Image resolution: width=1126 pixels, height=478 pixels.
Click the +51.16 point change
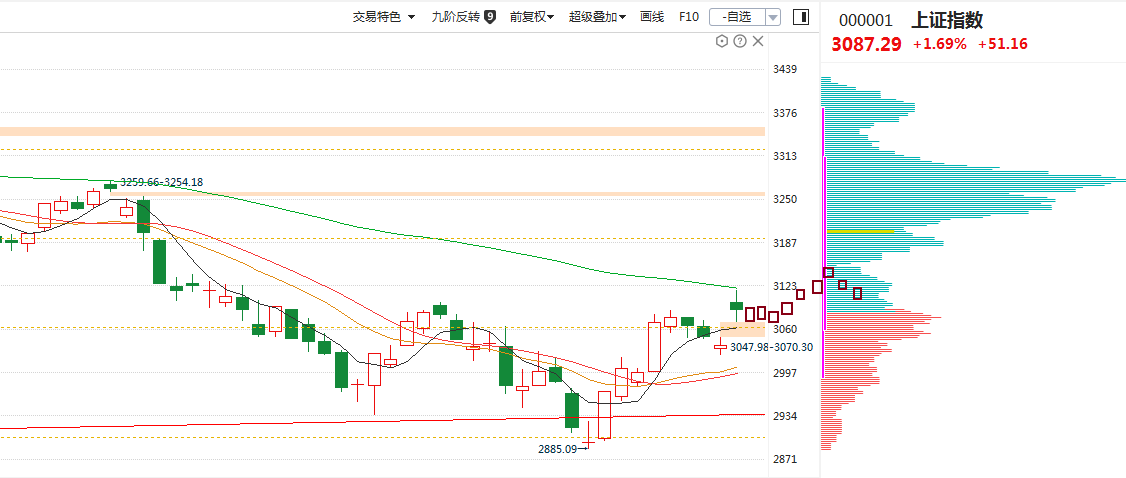[1004, 44]
